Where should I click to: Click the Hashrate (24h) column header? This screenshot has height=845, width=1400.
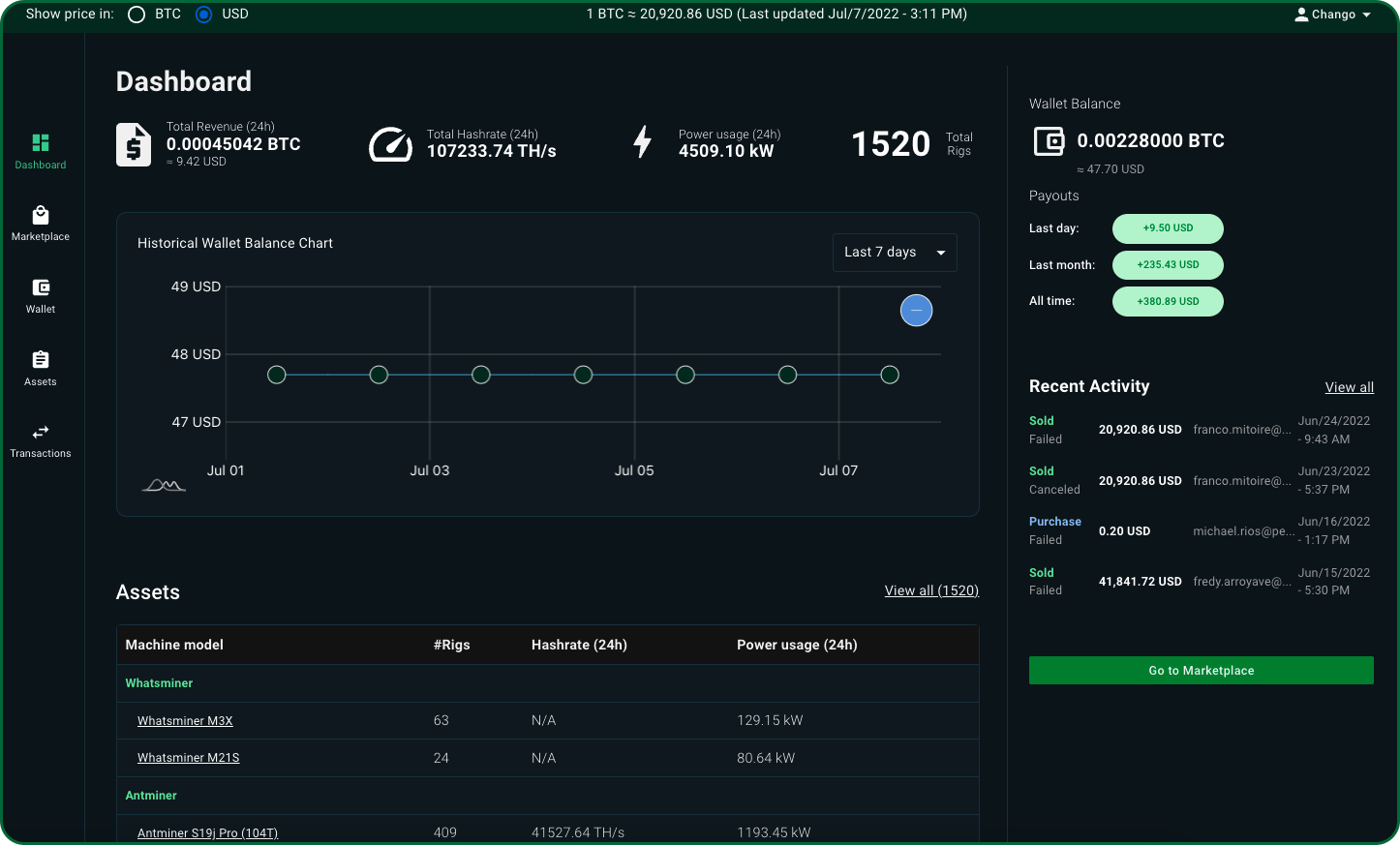click(579, 644)
